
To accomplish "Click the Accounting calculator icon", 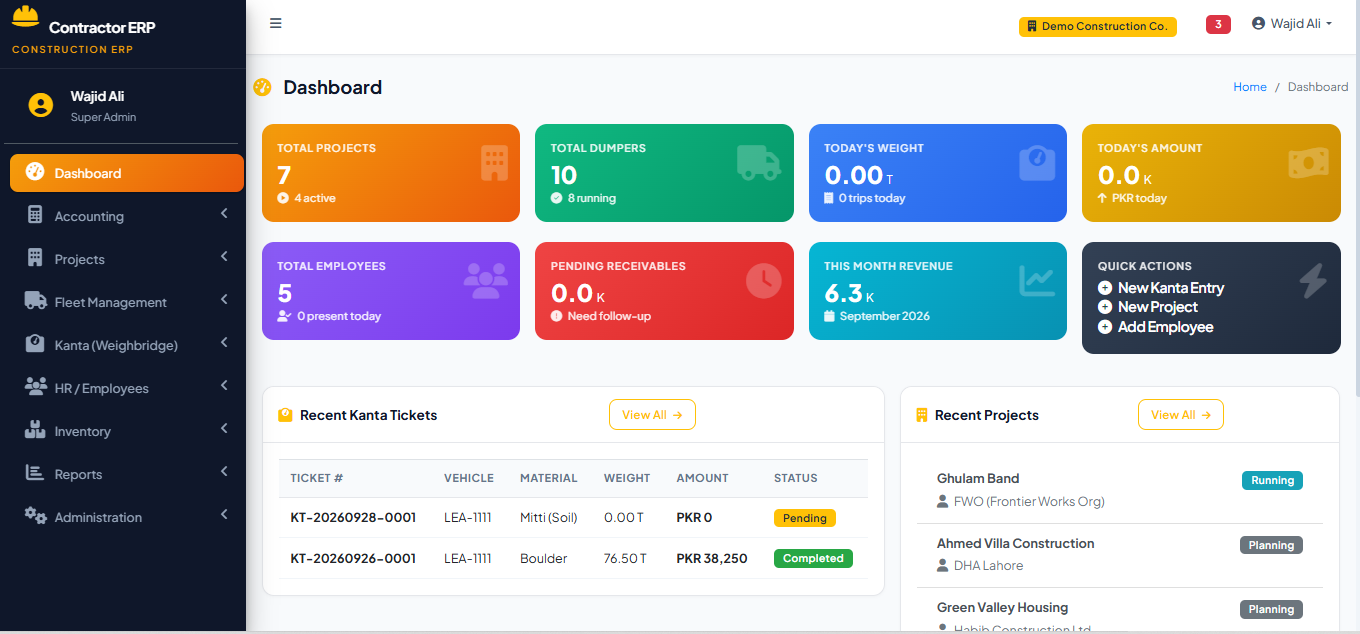I will [35, 215].
